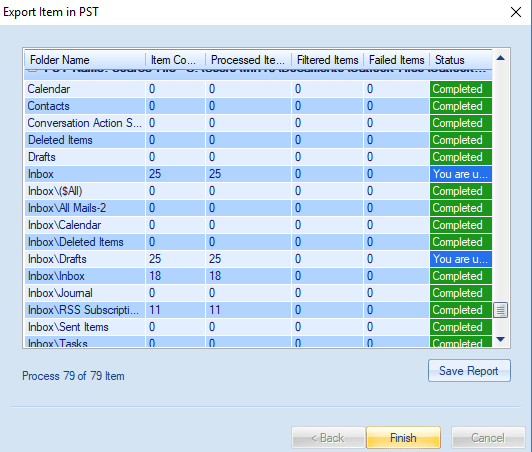532x452 pixels.
Task: Select the Inbox\Inbox row name
Action: pos(85,276)
